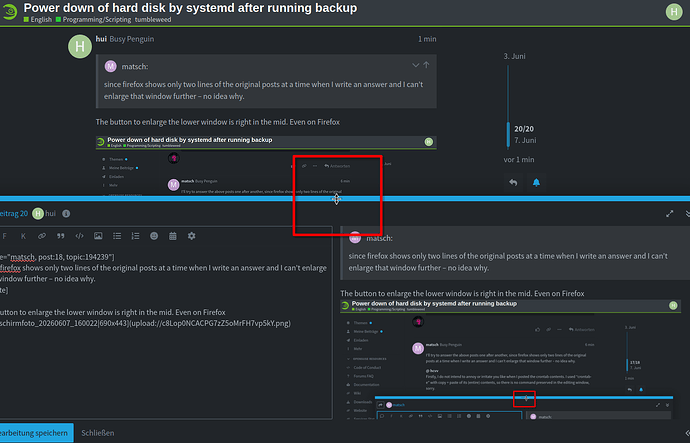Open notification bell in topic timeline
This screenshot has height=443, width=690.
tap(536, 183)
